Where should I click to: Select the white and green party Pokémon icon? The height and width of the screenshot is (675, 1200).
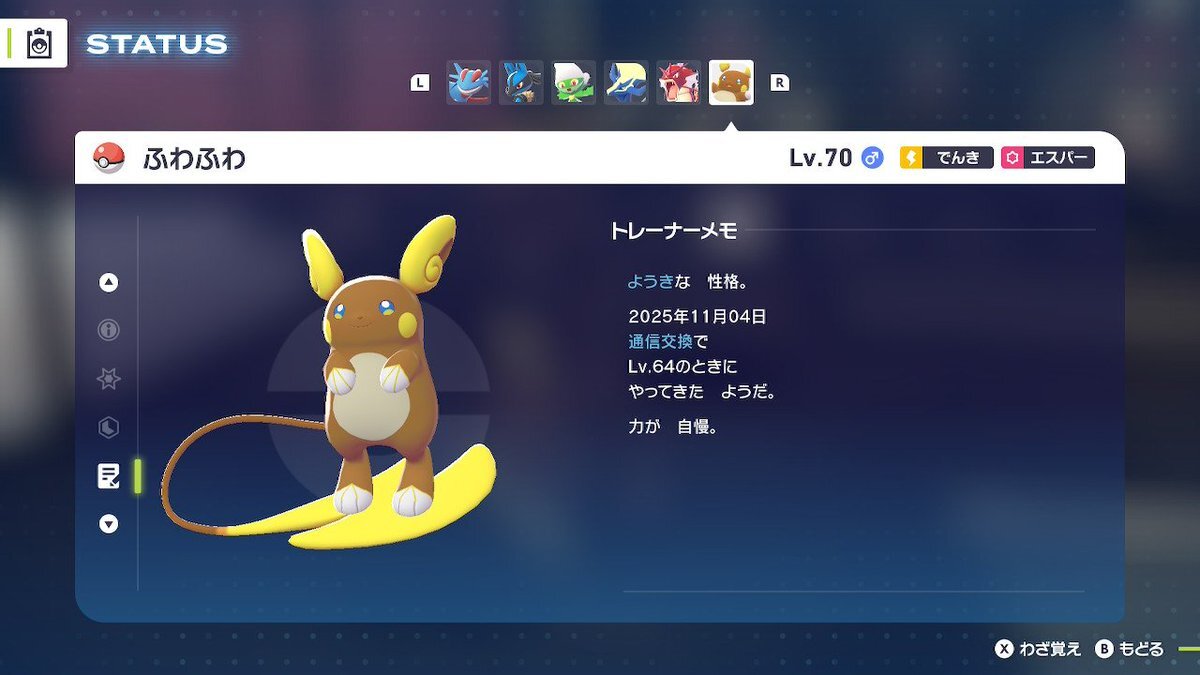tap(574, 83)
